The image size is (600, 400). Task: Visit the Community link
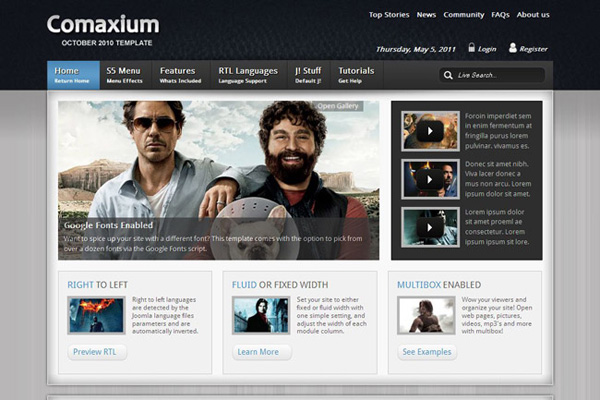click(x=464, y=15)
